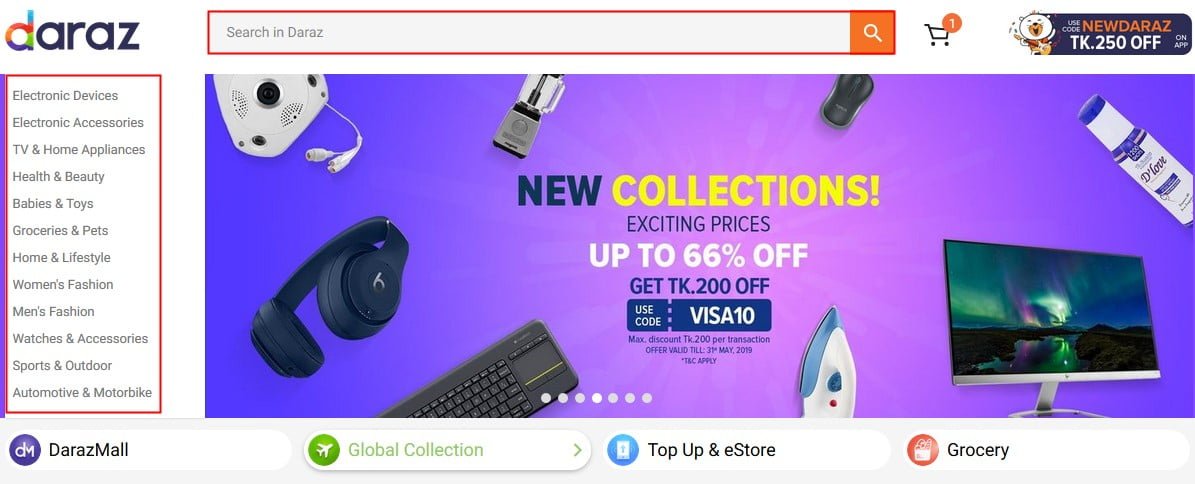Select the active fourth carousel dot
1195x484 pixels.
(x=596, y=398)
